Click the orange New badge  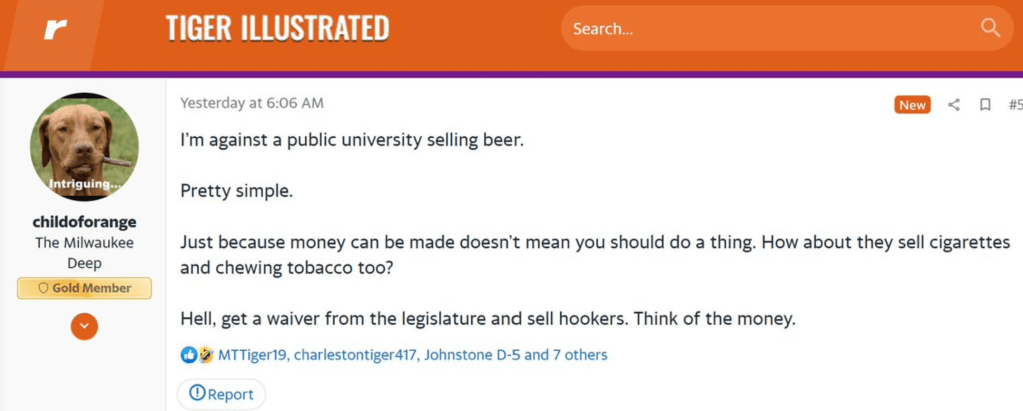[x=912, y=105]
